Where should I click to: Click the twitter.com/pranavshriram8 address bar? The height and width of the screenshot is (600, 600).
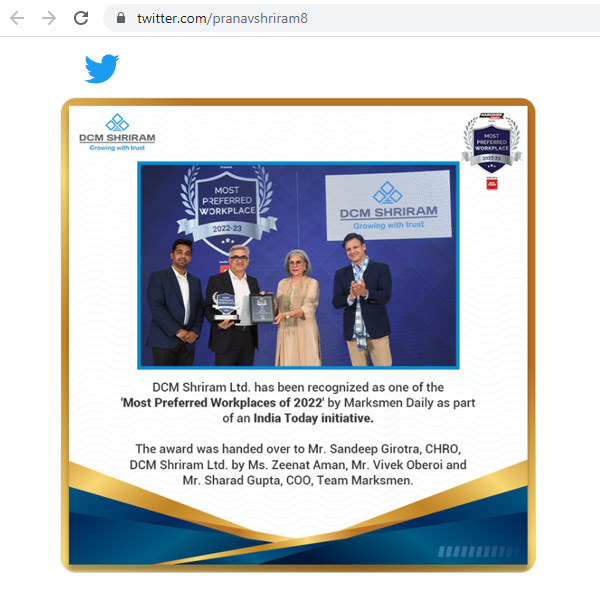352,18
